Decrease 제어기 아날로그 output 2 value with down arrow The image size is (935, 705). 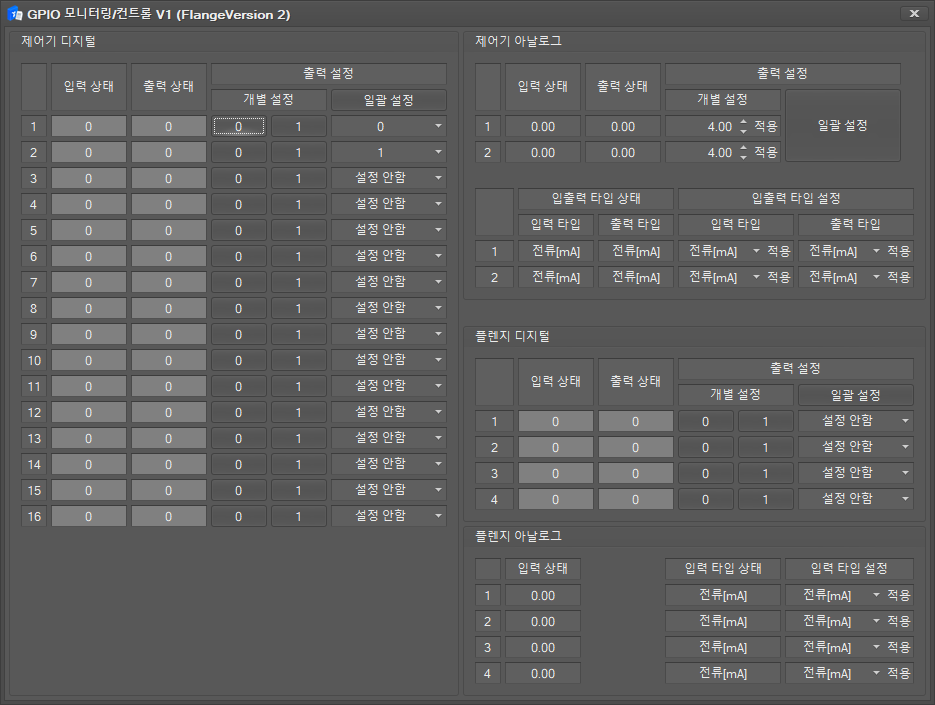[x=743, y=158]
